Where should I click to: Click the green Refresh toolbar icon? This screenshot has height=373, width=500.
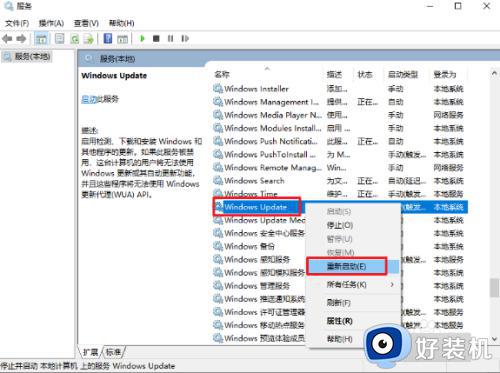tap(75, 39)
